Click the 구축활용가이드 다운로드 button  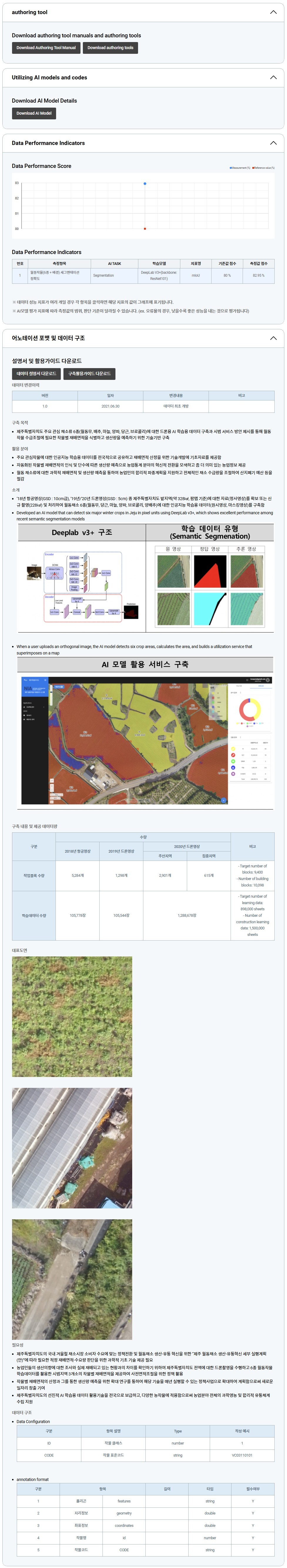(x=89, y=374)
